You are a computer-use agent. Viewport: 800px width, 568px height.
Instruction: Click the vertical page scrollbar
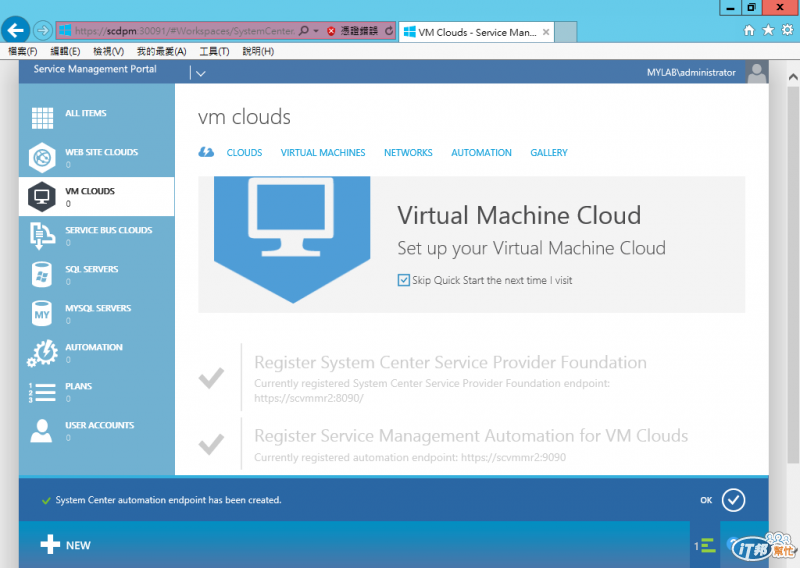point(793,276)
